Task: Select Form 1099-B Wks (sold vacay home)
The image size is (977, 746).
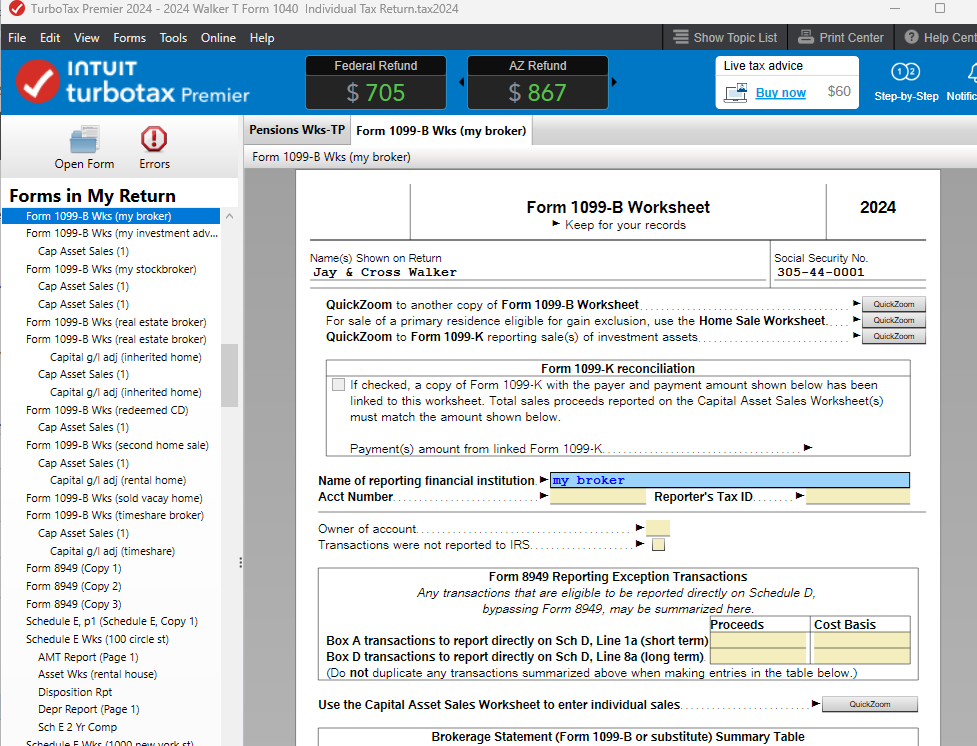Action: [x=114, y=498]
